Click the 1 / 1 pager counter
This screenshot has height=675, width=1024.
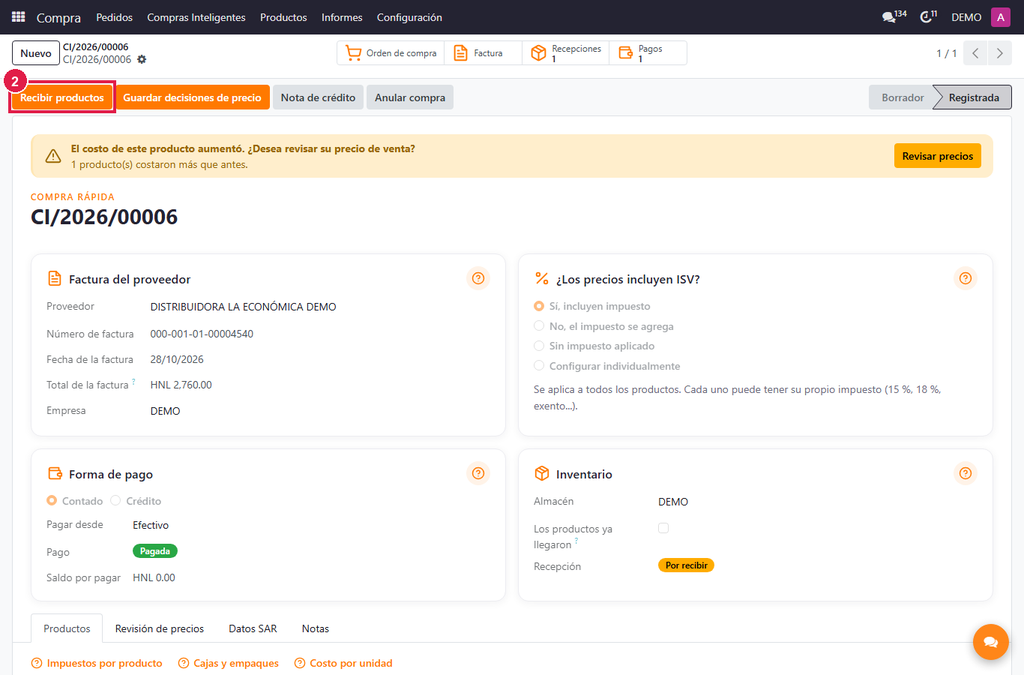[946, 54]
